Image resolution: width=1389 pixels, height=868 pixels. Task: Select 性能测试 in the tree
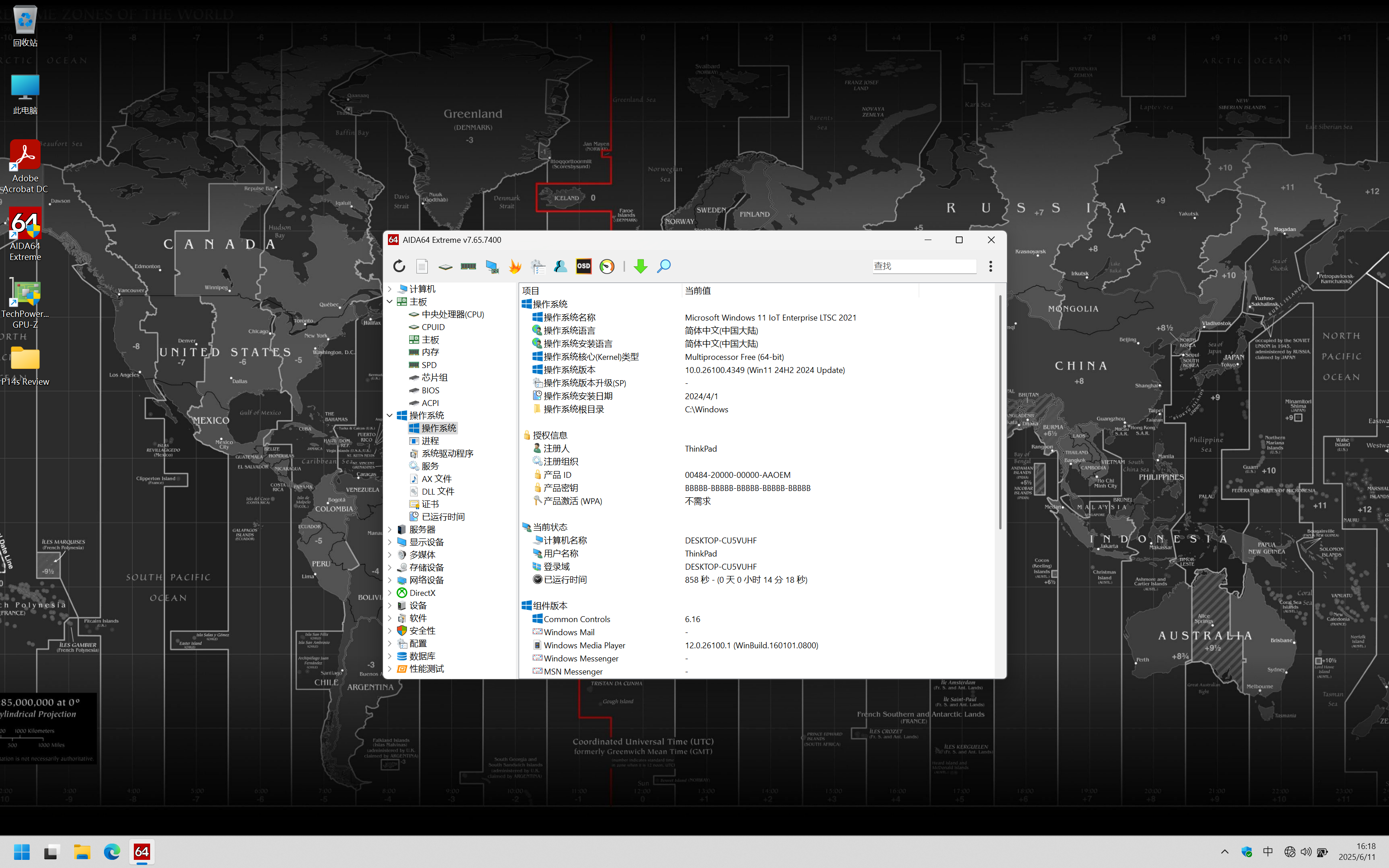tap(420, 669)
